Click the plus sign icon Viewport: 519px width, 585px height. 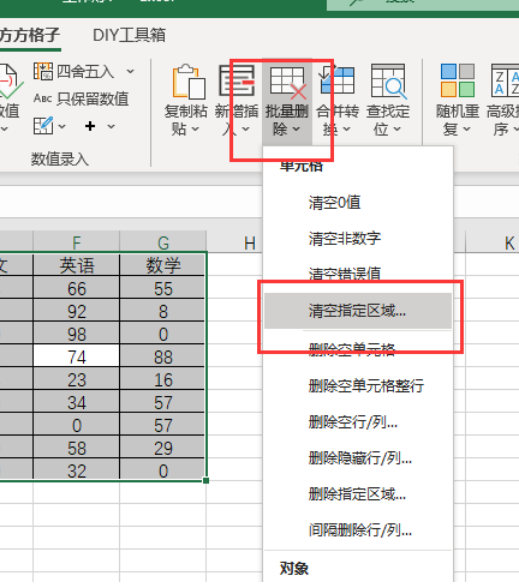tap(90, 126)
